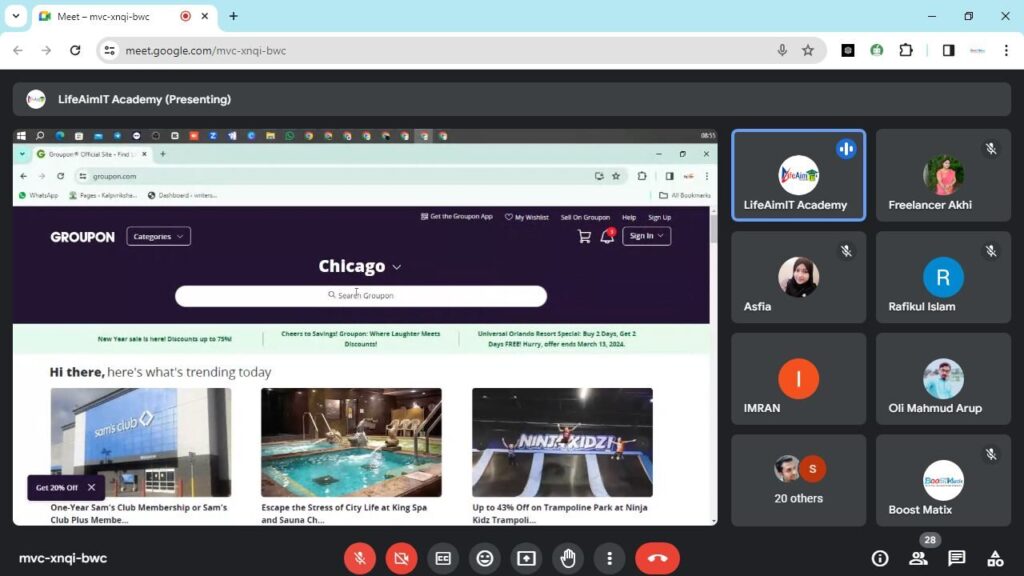Open the Activities panel icon
This screenshot has height=576, width=1024.
click(x=995, y=558)
